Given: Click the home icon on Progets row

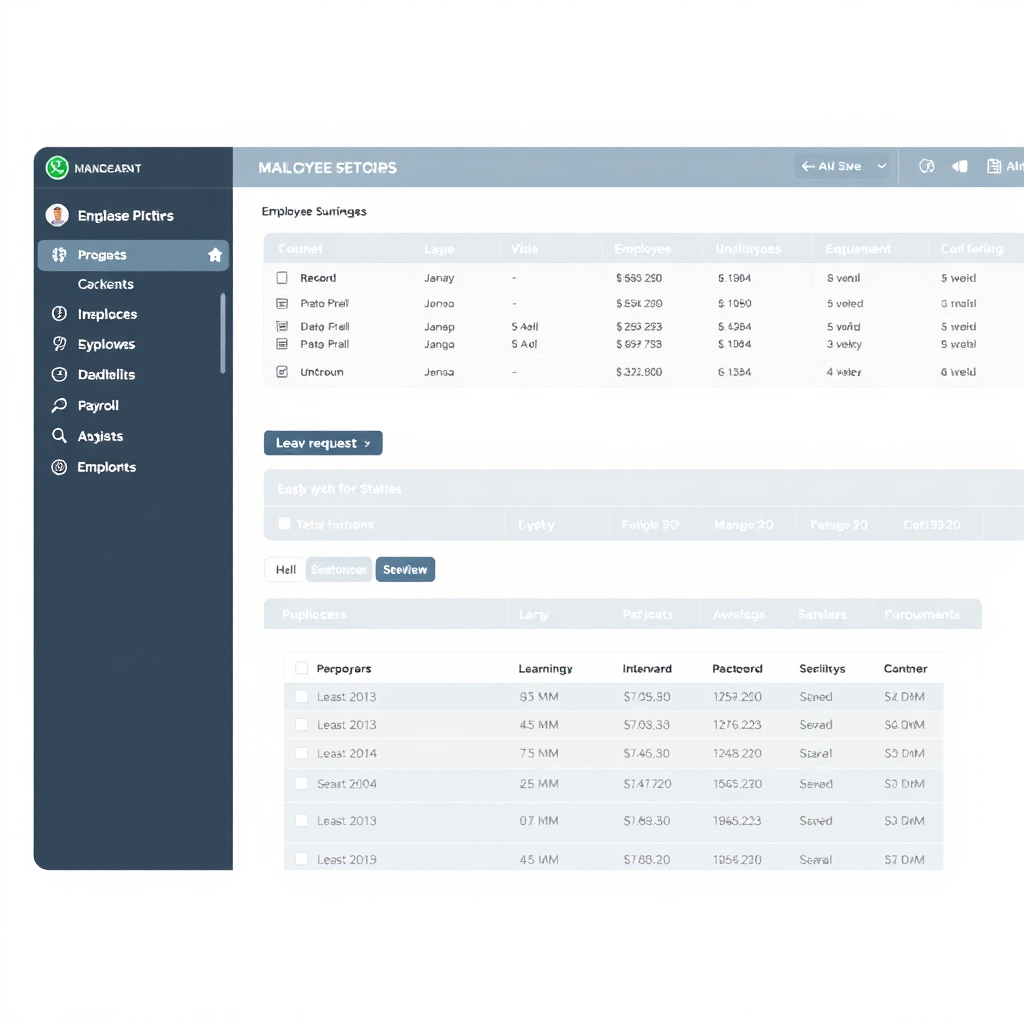Looking at the screenshot, I should [214, 255].
